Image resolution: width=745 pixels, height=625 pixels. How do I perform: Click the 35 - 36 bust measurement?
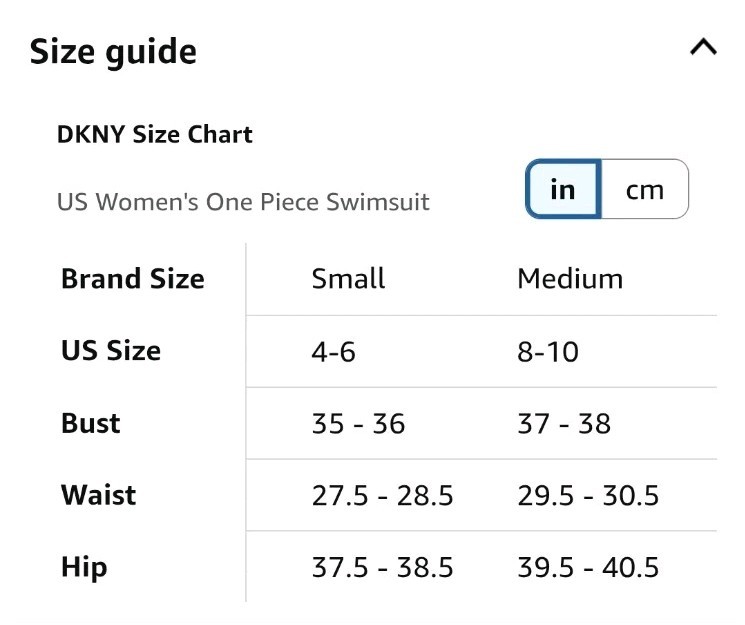tap(359, 424)
